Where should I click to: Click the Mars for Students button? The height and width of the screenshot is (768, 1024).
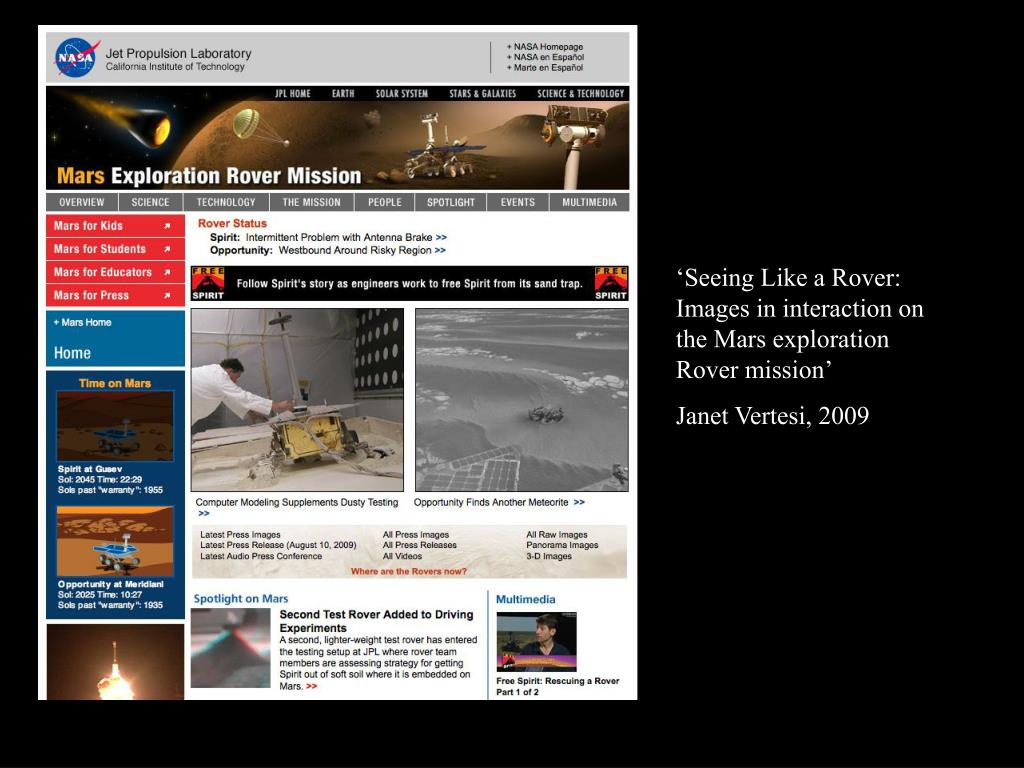[116, 249]
